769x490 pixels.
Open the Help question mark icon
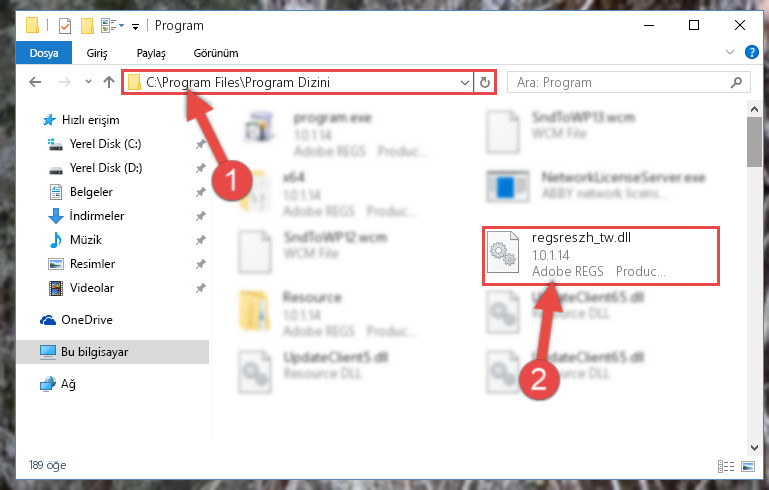pos(751,52)
